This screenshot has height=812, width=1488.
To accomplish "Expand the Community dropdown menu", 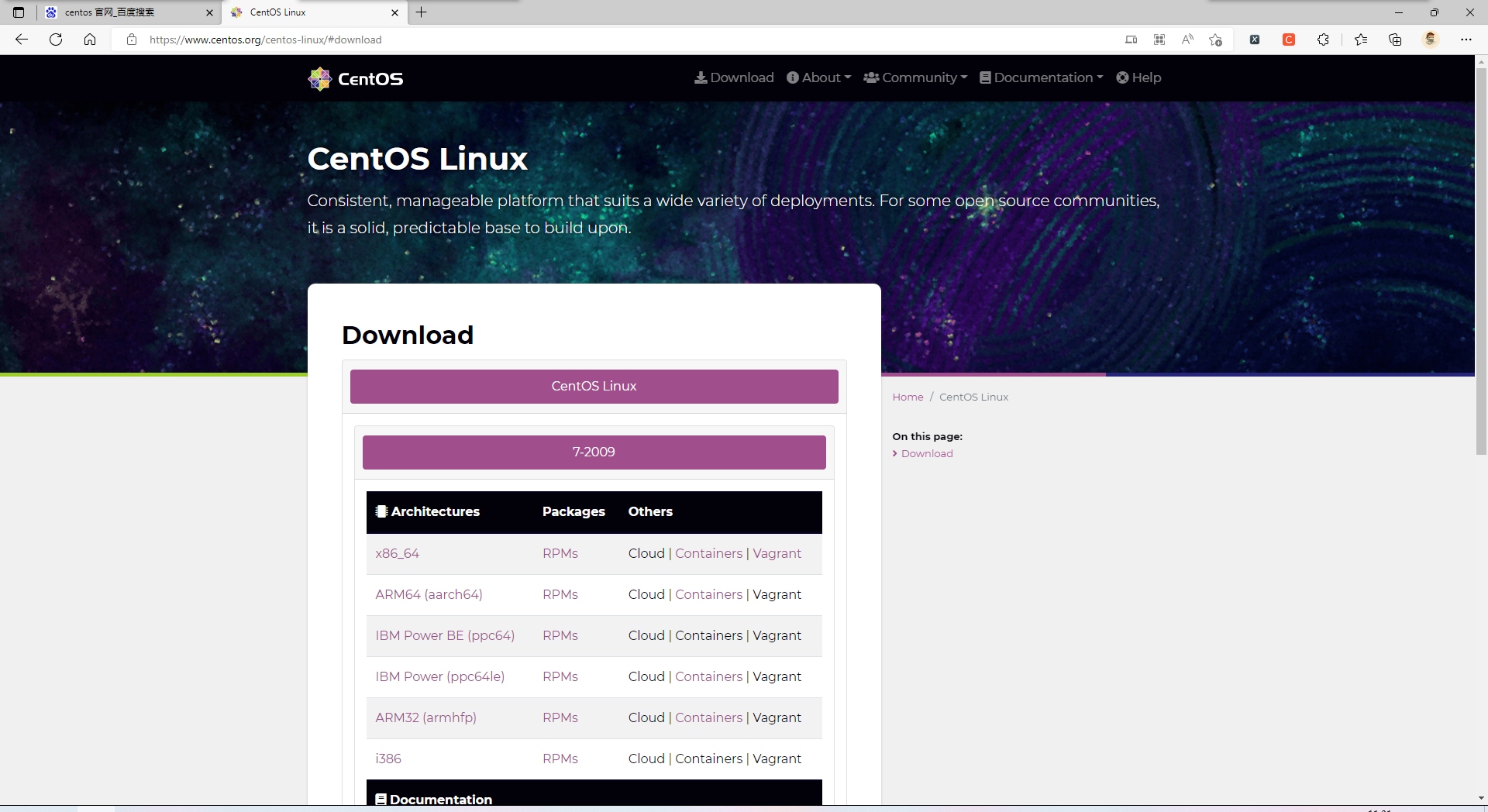I will (915, 77).
